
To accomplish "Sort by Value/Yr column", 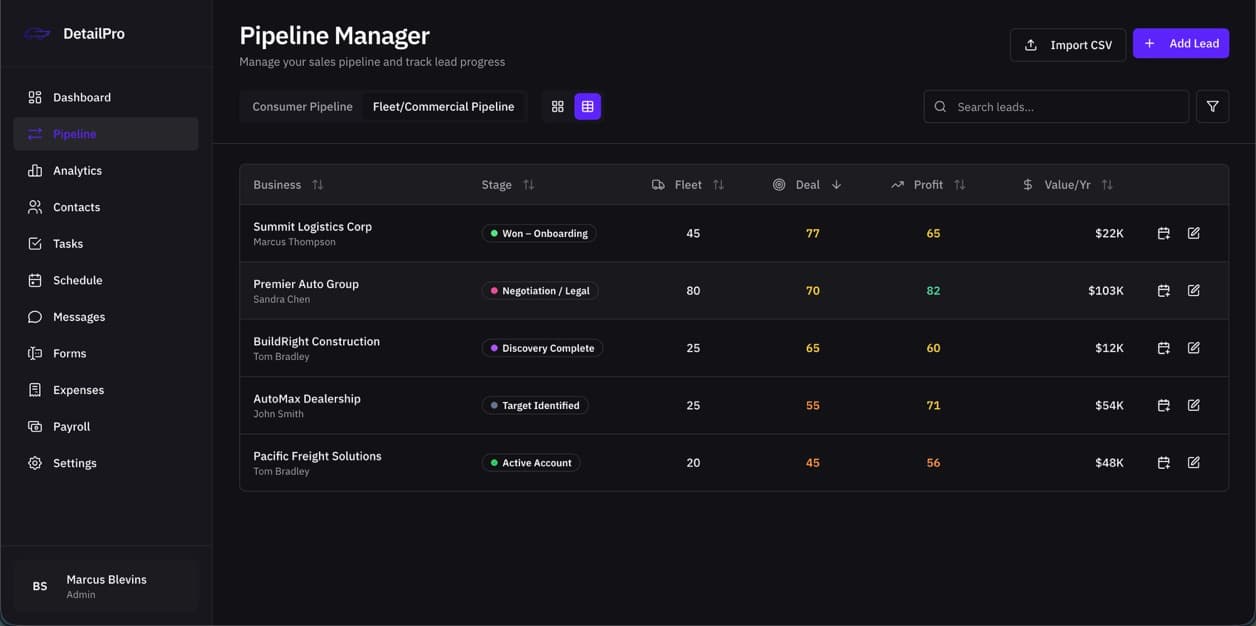I will [x=1106, y=184].
